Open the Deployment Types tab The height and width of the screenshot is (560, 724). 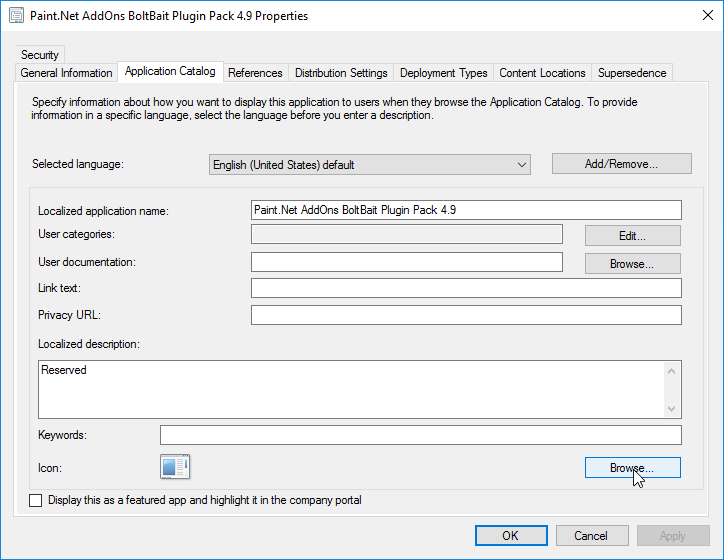(x=443, y=73)
